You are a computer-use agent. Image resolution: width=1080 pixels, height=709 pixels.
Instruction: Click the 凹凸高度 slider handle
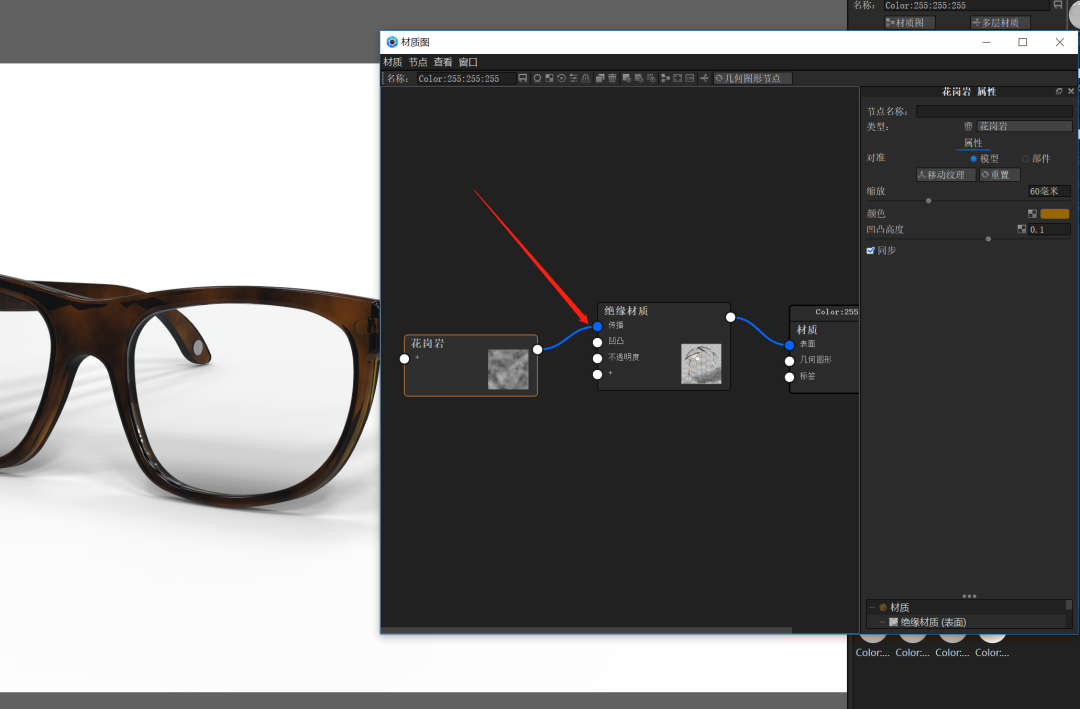pos(988,239)
